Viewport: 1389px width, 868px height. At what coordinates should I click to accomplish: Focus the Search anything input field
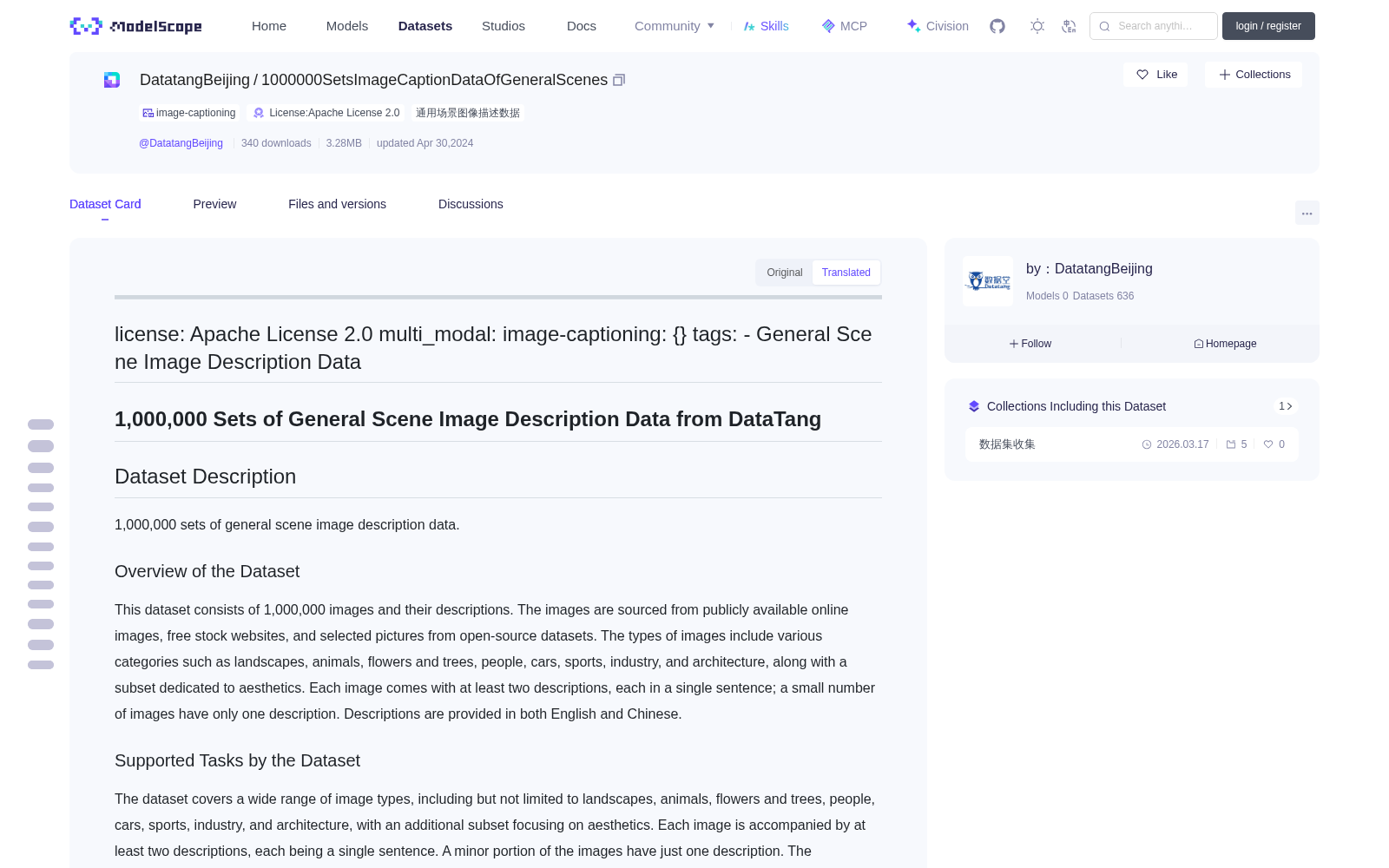click(1154, 26)
